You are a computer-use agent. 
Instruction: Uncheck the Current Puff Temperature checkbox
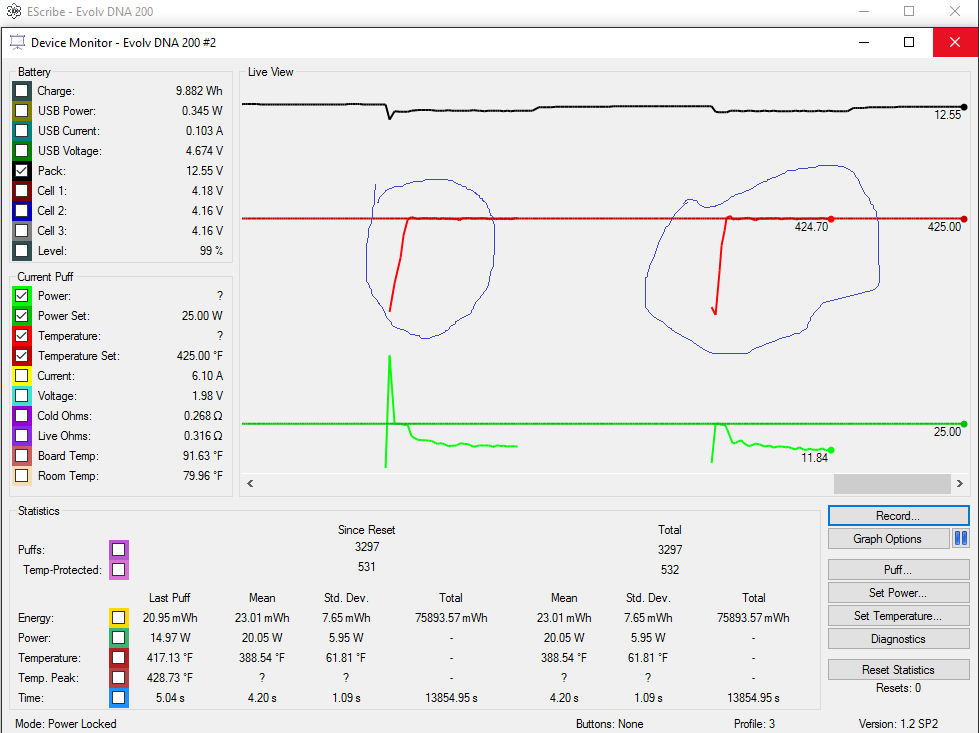coord(22,335)
